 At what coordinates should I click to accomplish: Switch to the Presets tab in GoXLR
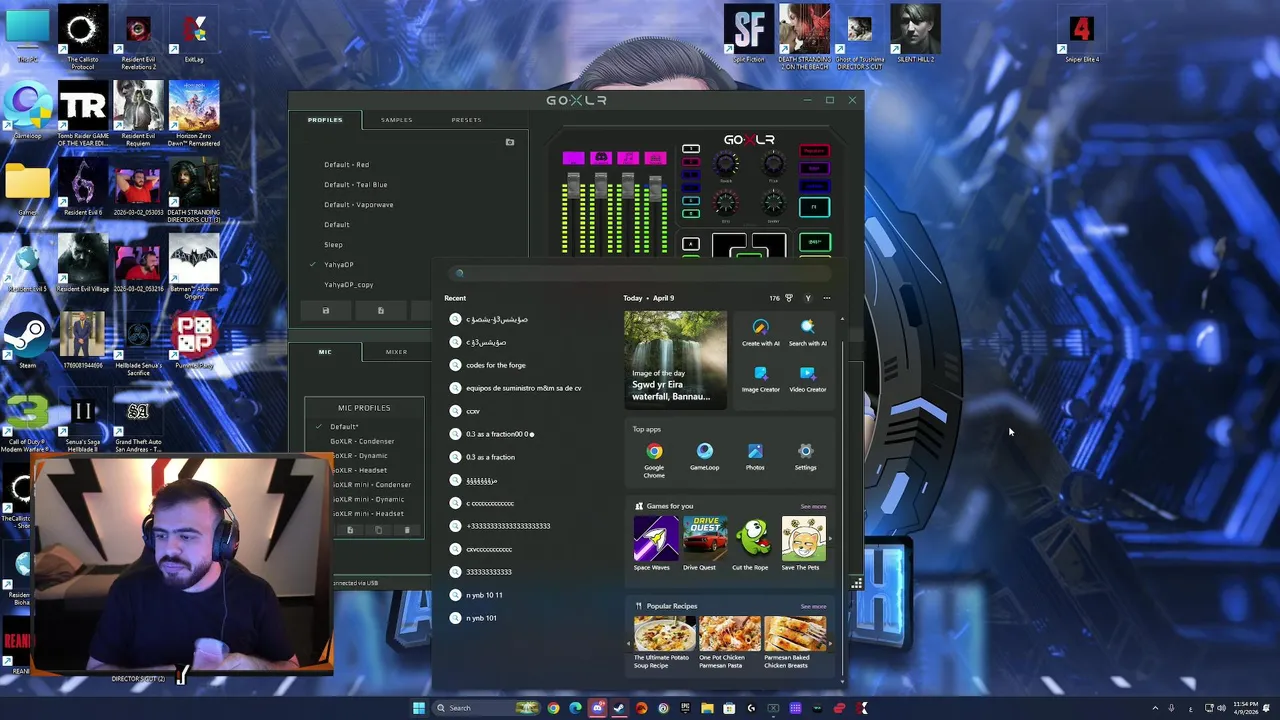coord(466,120)
